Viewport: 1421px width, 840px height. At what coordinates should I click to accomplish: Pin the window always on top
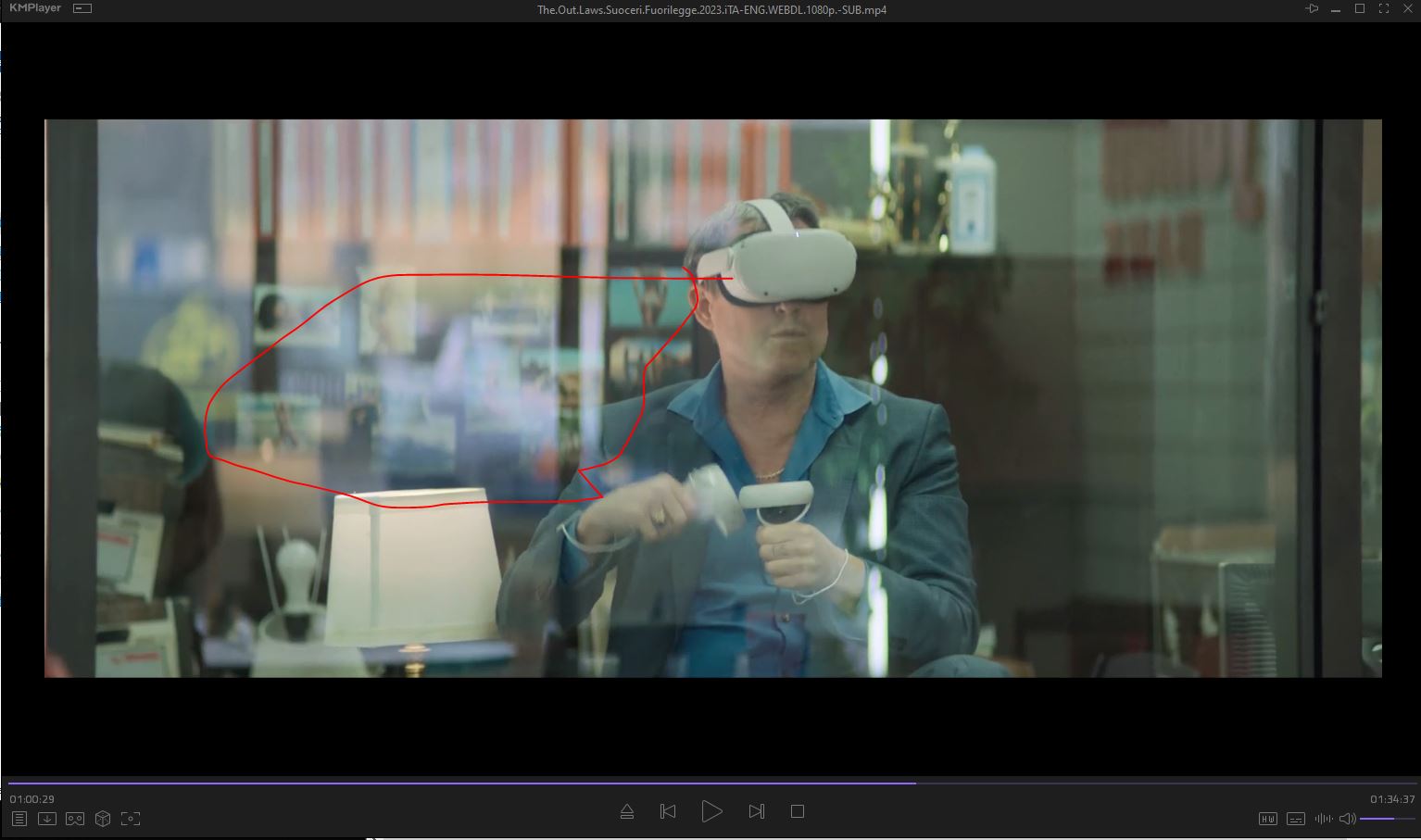(1312, 8)
